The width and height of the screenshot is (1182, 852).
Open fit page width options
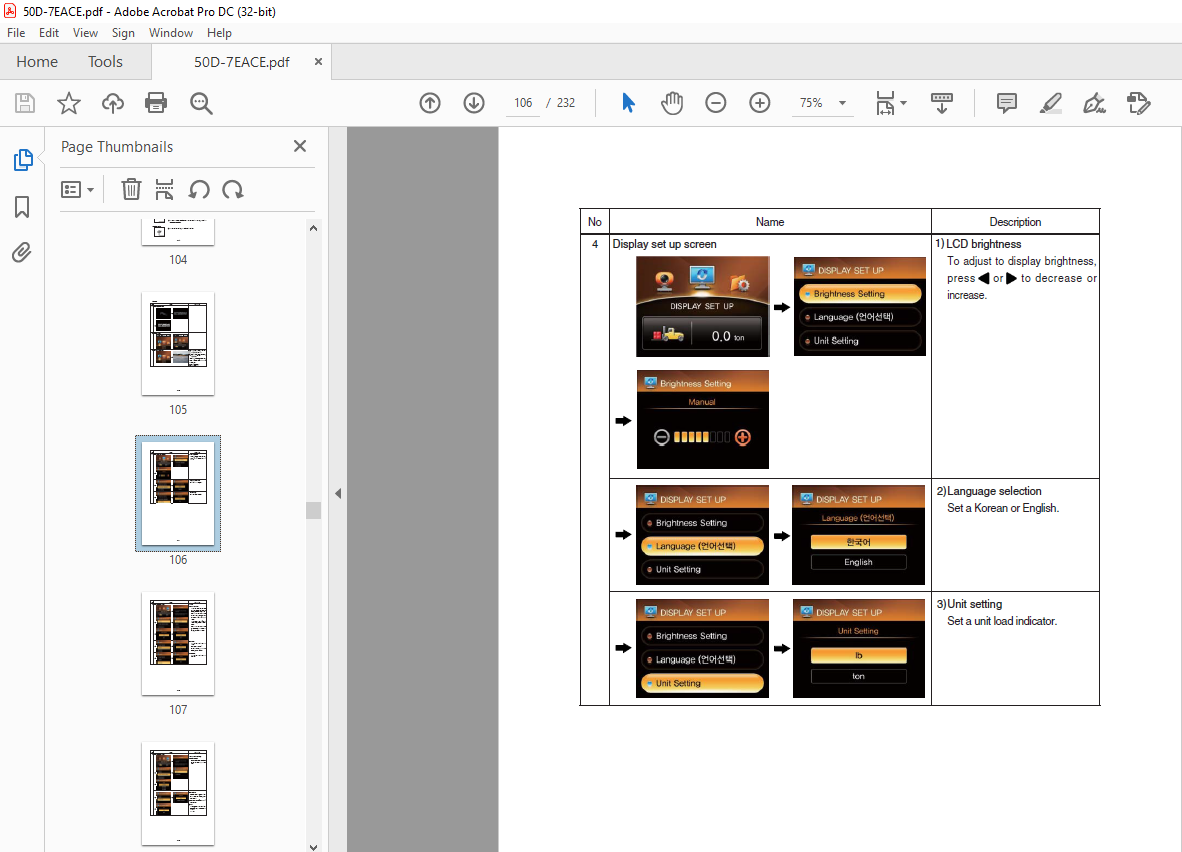click(x=890, y=103)
